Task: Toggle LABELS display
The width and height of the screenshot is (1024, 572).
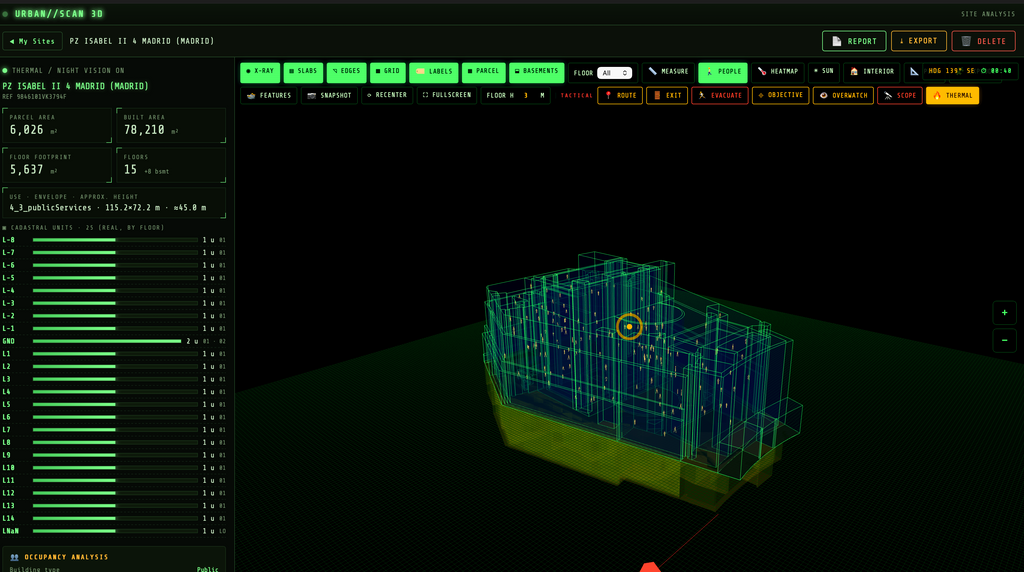Action: point(434,72)
